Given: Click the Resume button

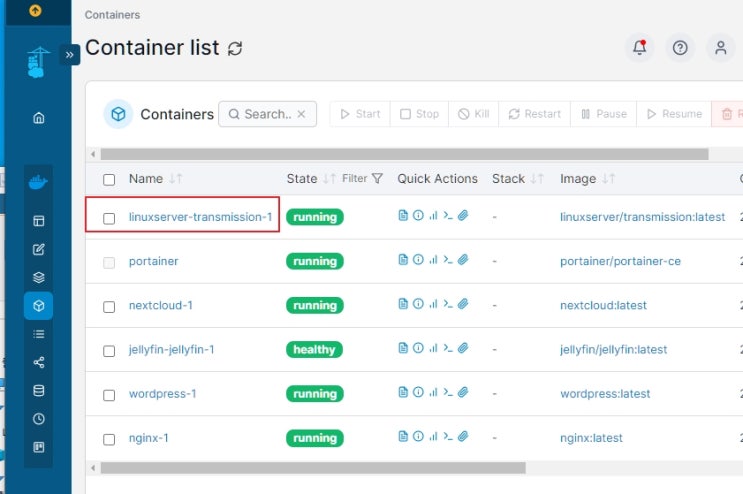Looking at the screenshot, I should point(674,114).
